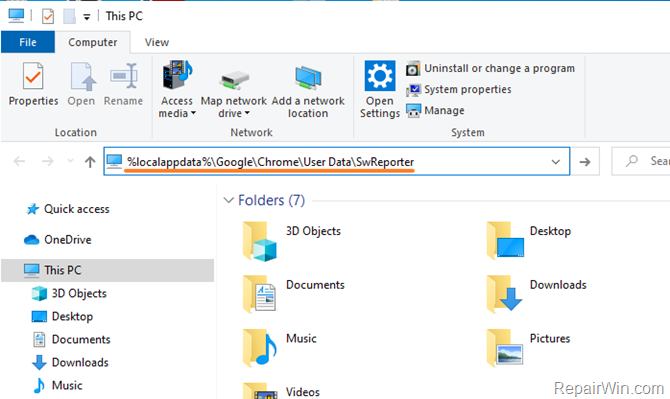Click the Properties ribbon icon
This screenshot has height=399, width=670.
pos(33,76)
